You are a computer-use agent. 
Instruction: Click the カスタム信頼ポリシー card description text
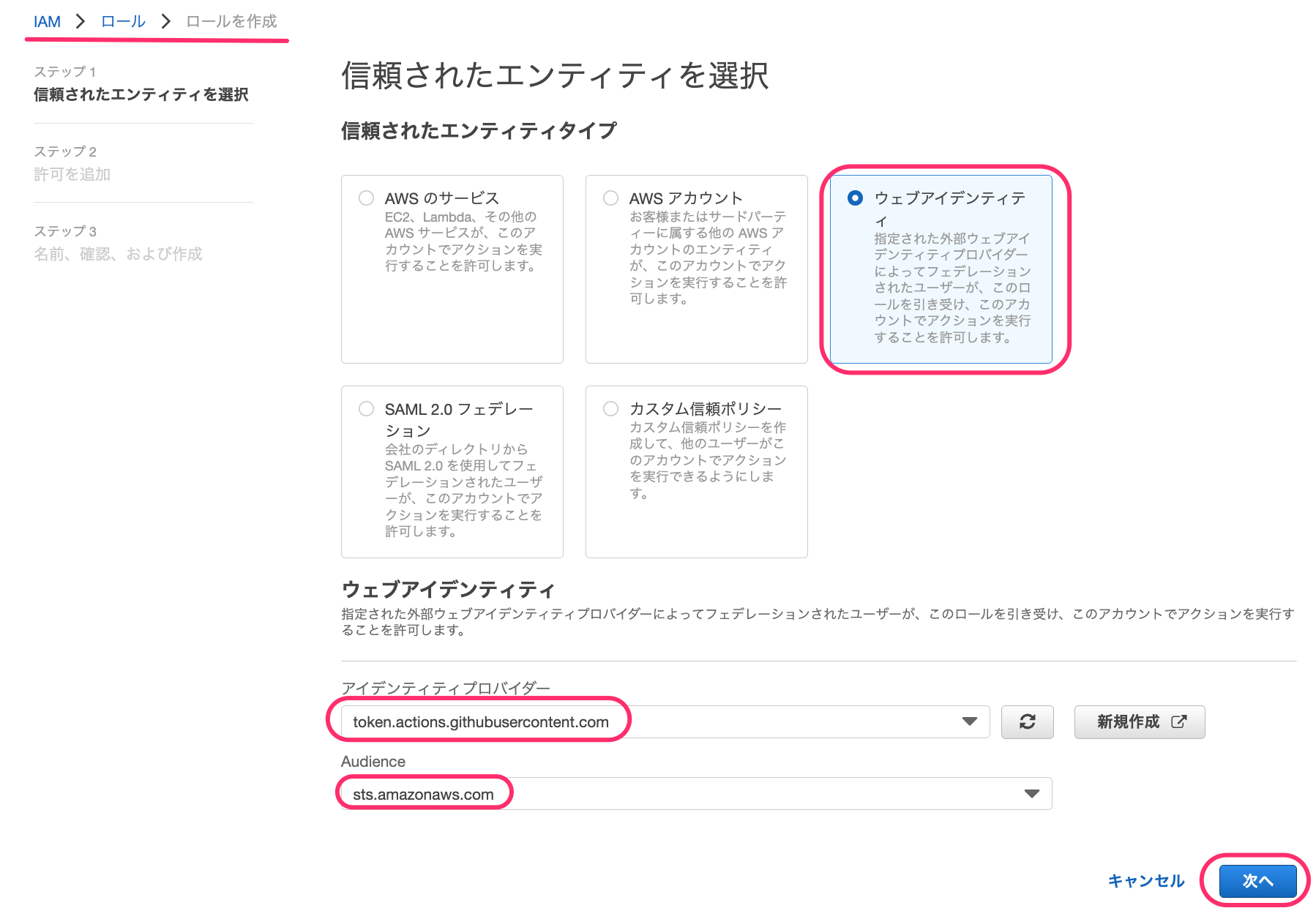point(708,460)
